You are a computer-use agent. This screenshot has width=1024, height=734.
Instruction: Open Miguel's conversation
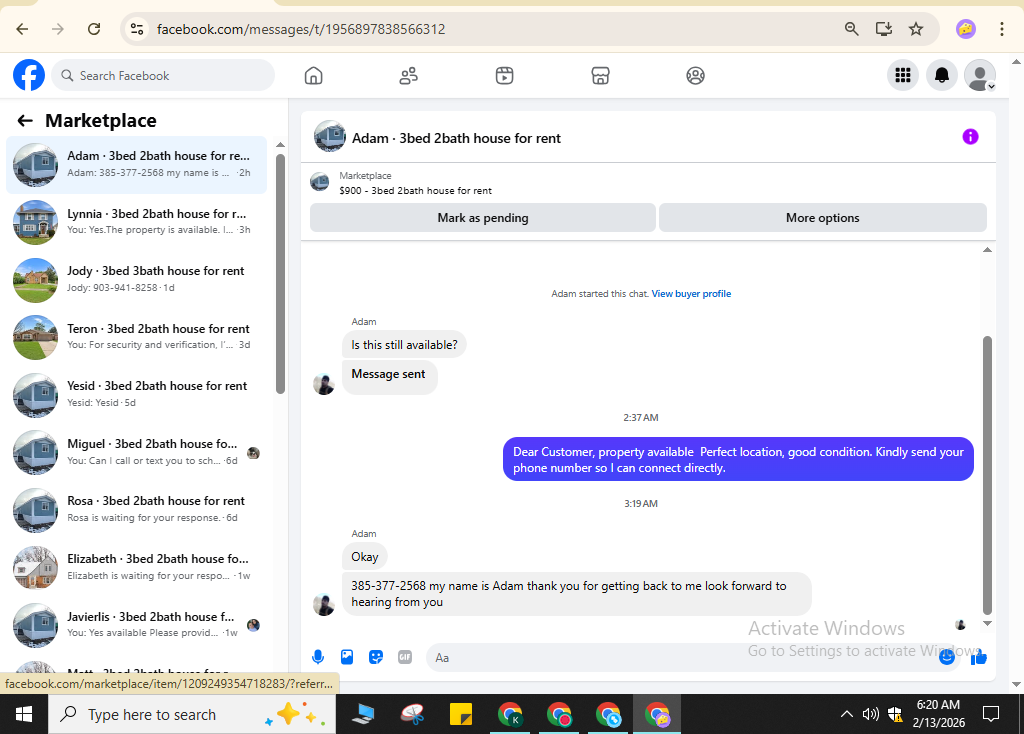click(136, 452)
